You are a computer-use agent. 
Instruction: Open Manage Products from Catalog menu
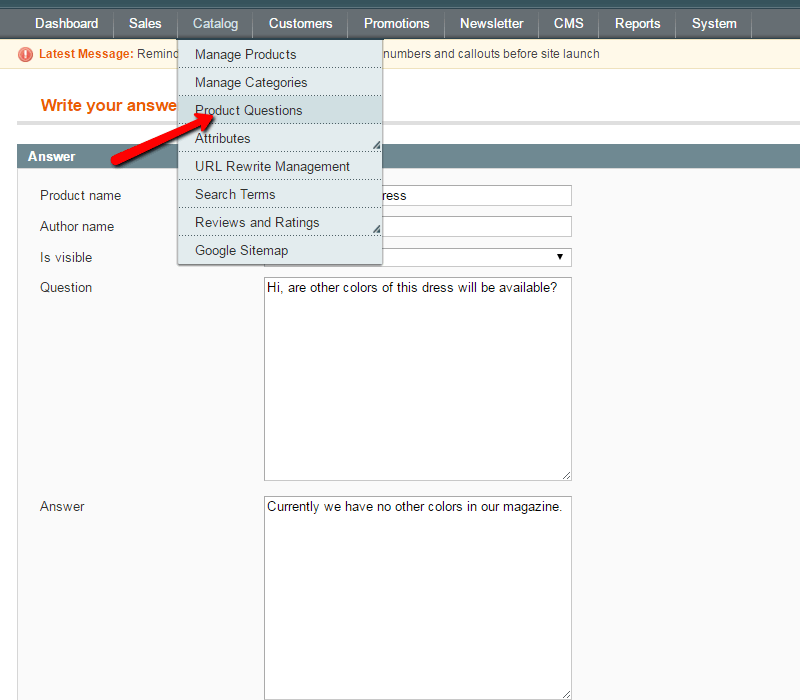tap(245, 54)
